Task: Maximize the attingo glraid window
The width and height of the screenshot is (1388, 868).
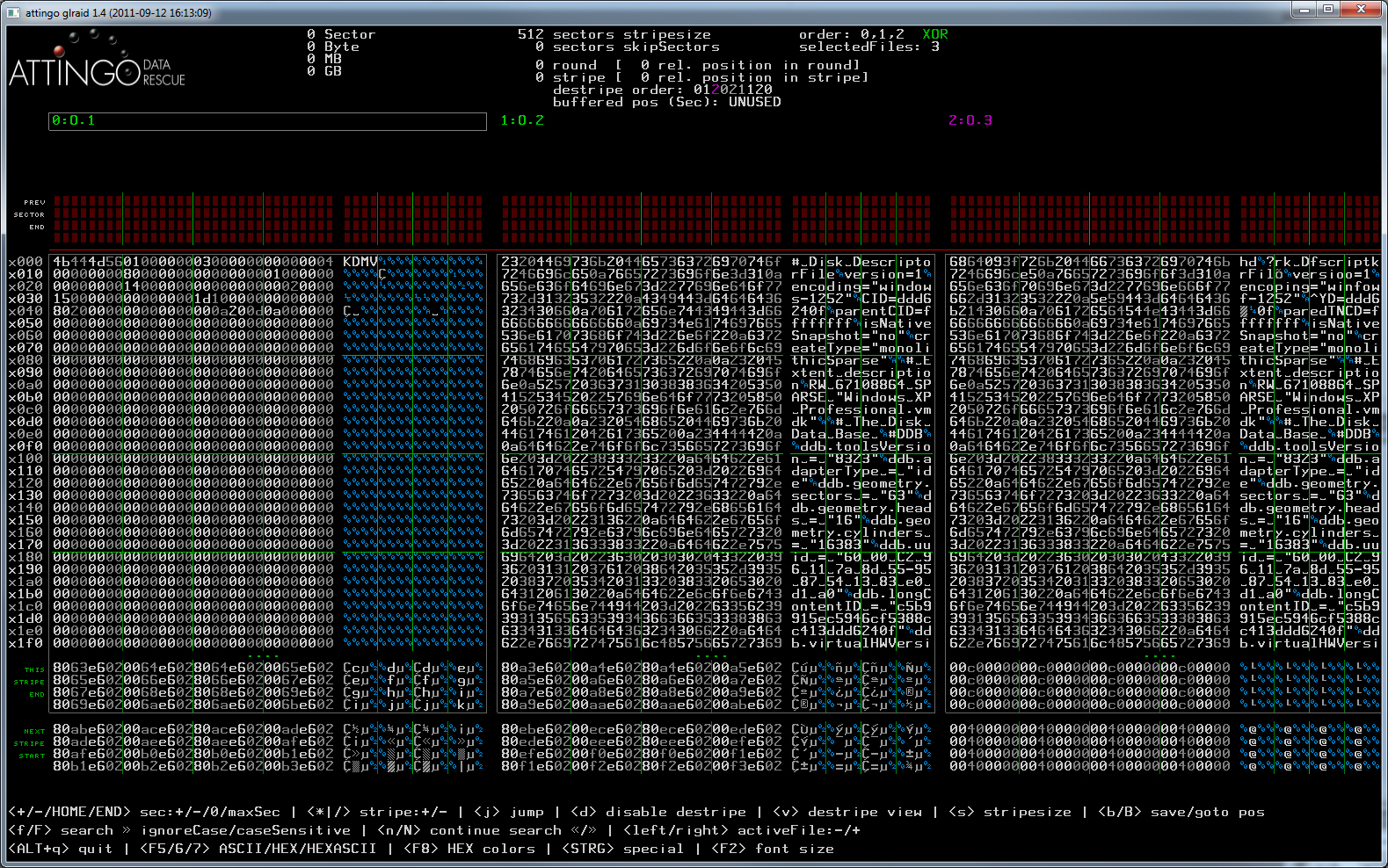Action: click(x=1328, y=10)
